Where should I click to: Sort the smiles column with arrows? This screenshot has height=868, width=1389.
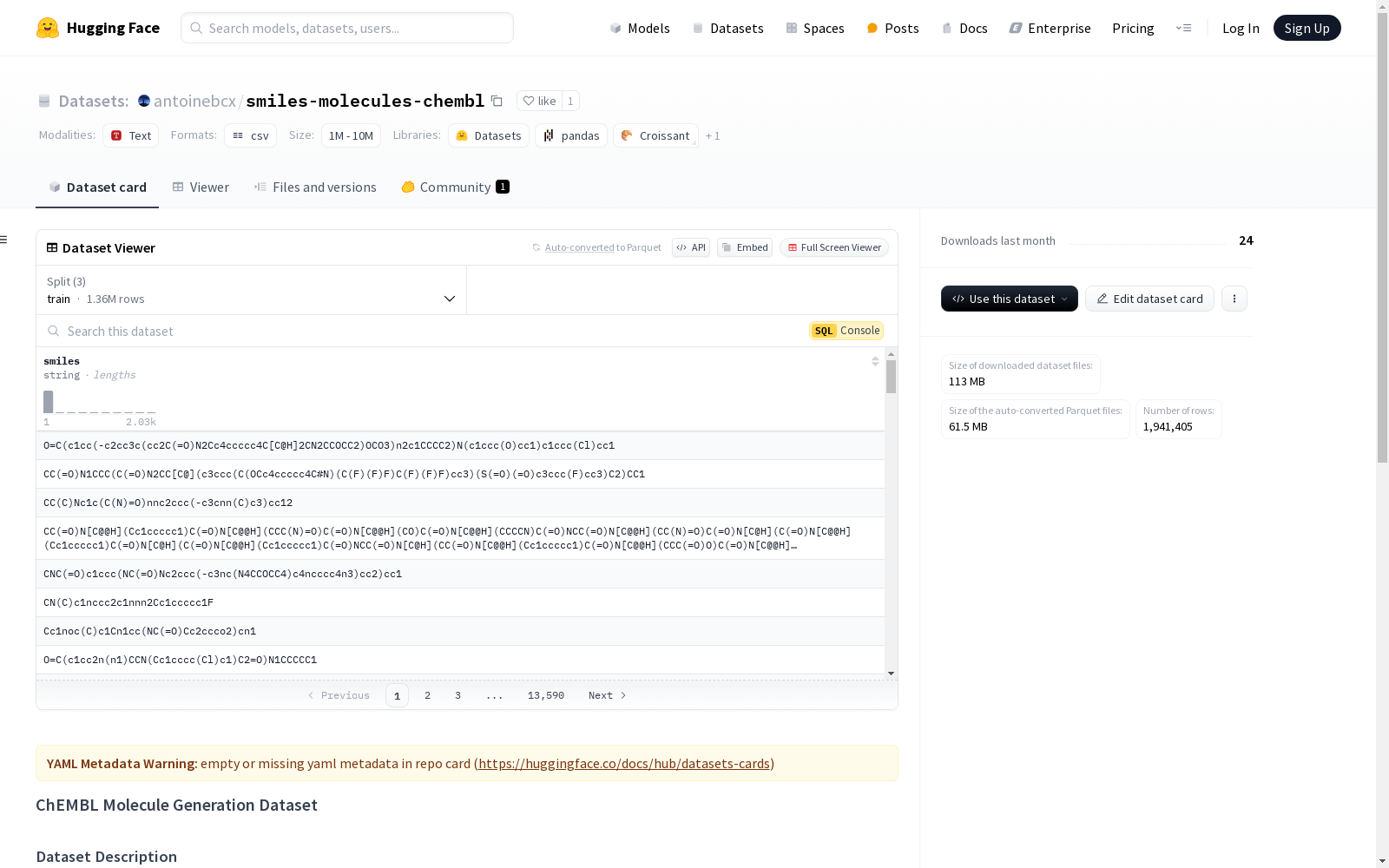875,361
